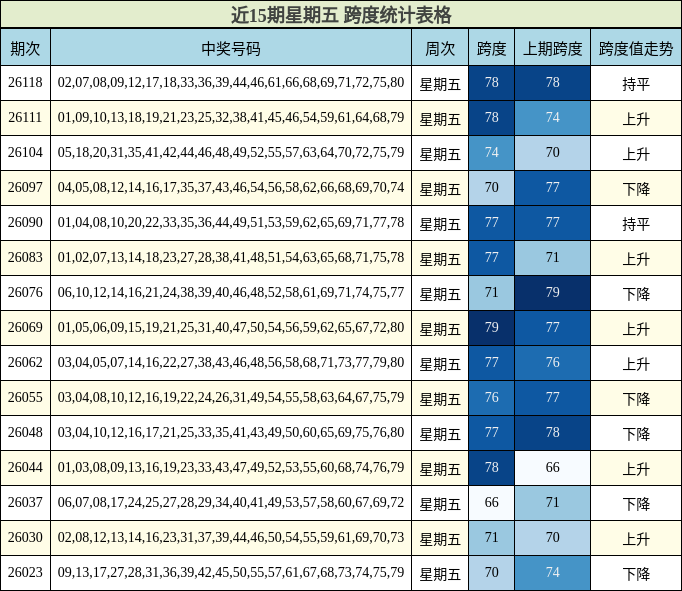Screen dimensions: 682x591
Task: Click the 周次 column header
Action: [440, 48]
